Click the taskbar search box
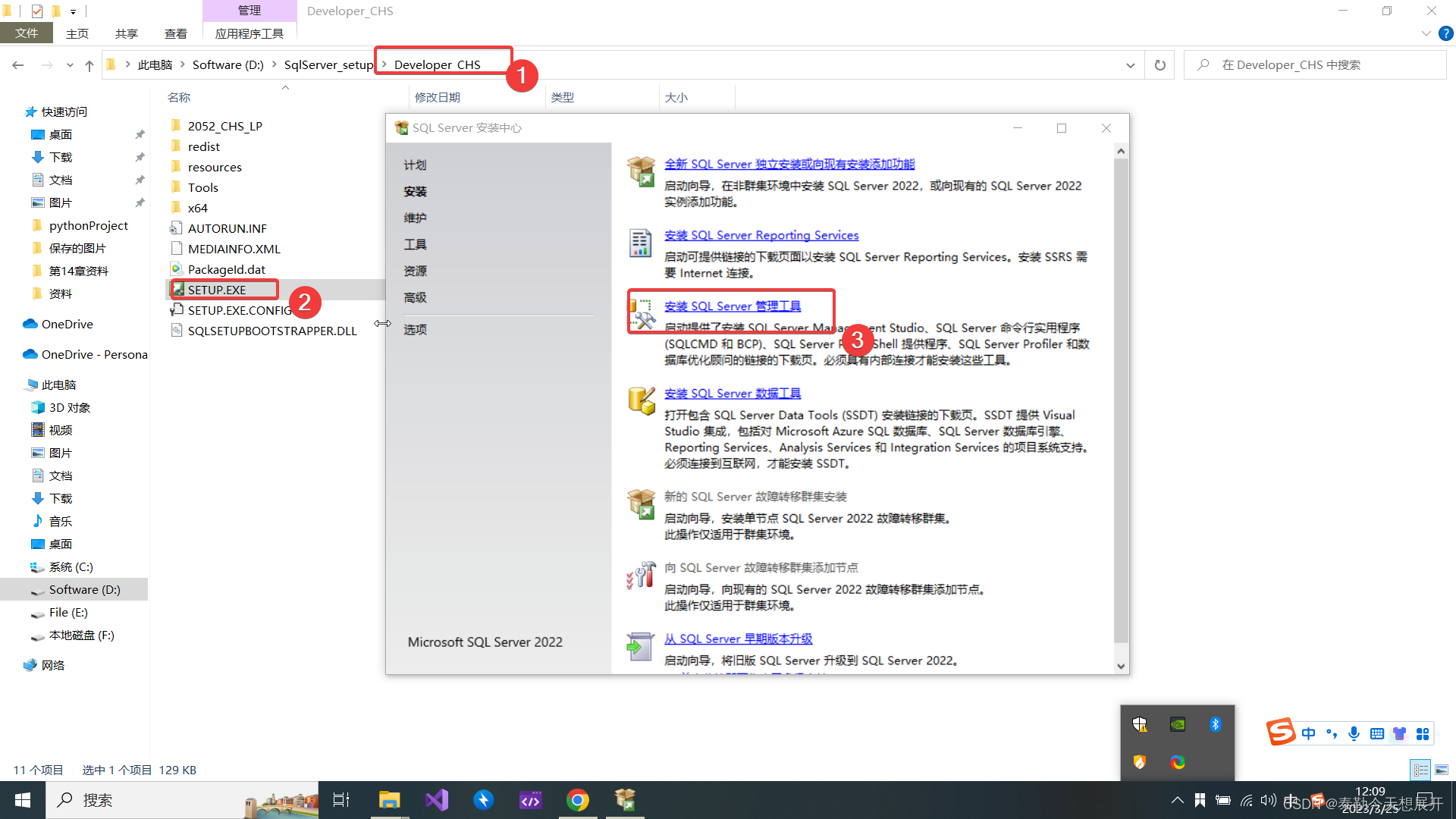This screenshot has width=1456, height=819. [183, 800]
